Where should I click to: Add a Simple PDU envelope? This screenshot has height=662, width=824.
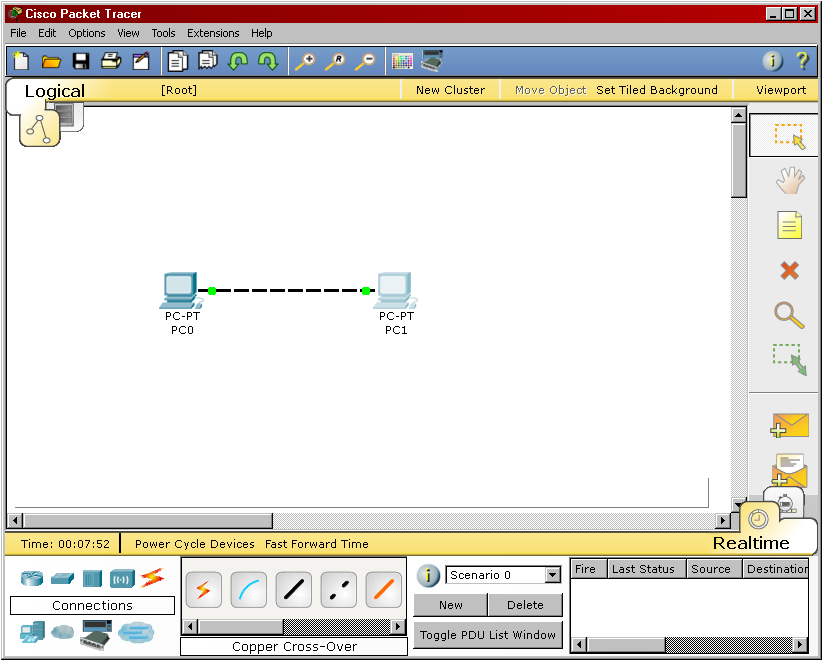click(790, 425)
